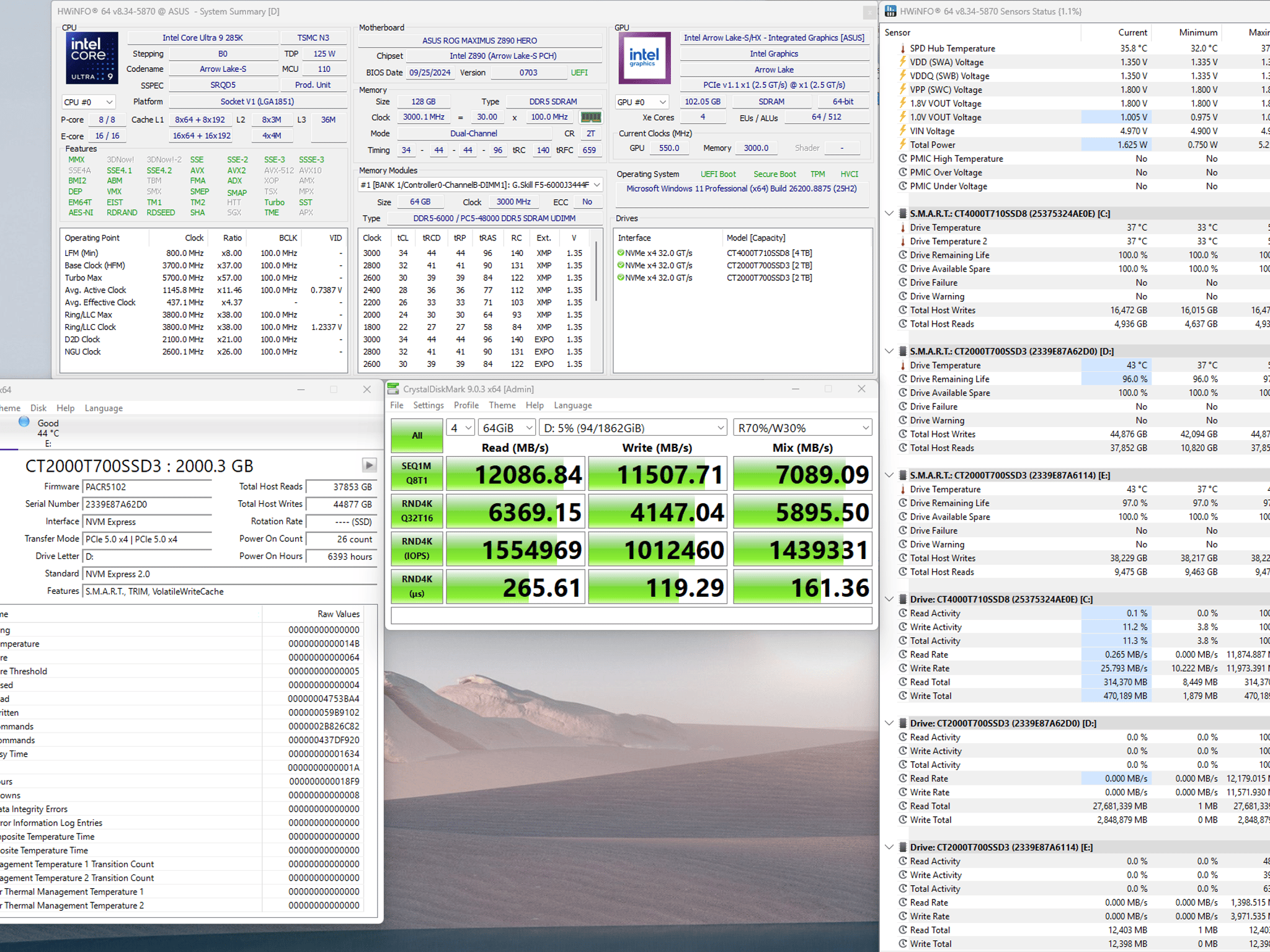Click the Read Rate icon under Drive CT4000T710SSD8 [C:]
1270x952 pixels.
903,654
